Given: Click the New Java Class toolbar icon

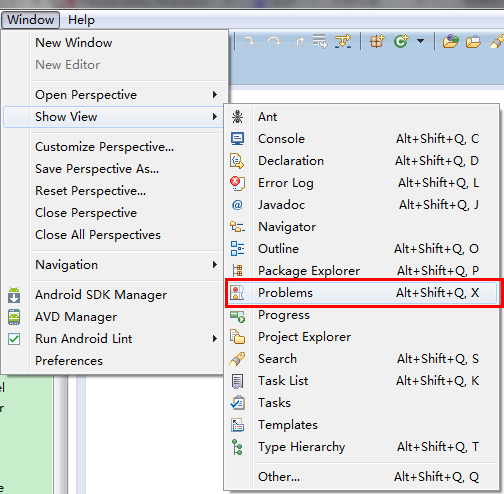Looking at the screenshot, I should click(x=401, y=42).
